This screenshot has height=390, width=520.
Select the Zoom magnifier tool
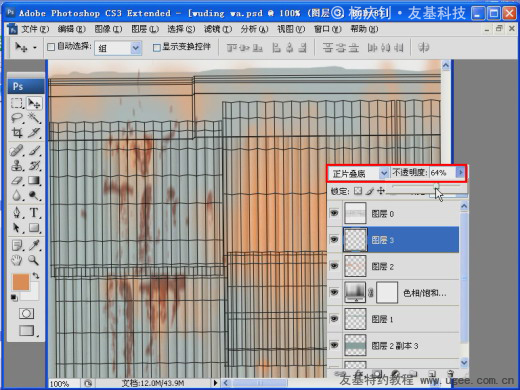pyautogui.click(x=33, y=260)
